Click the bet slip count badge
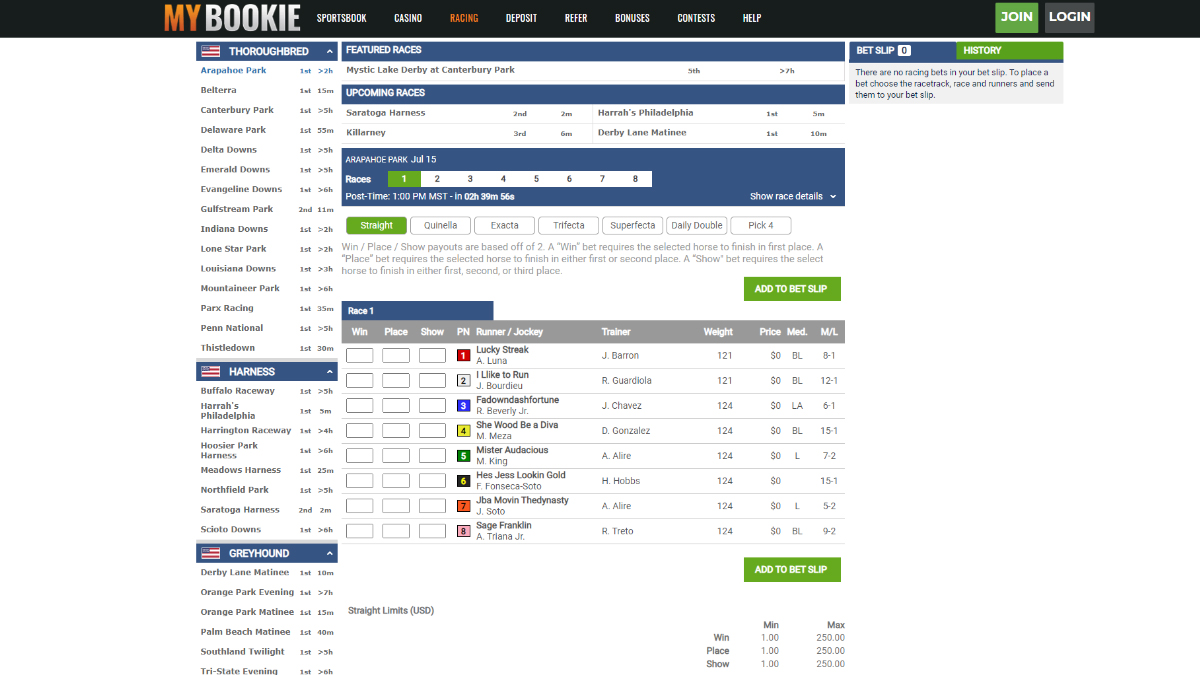 904,50
